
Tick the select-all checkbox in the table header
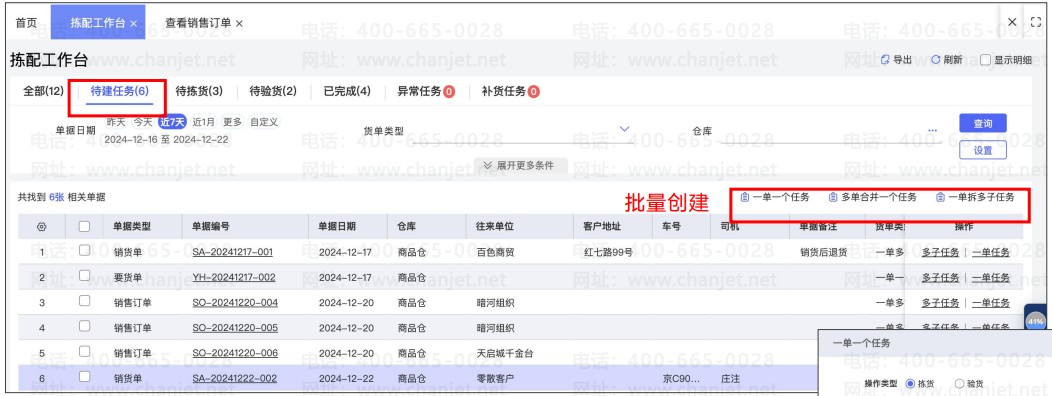(85, 227)
